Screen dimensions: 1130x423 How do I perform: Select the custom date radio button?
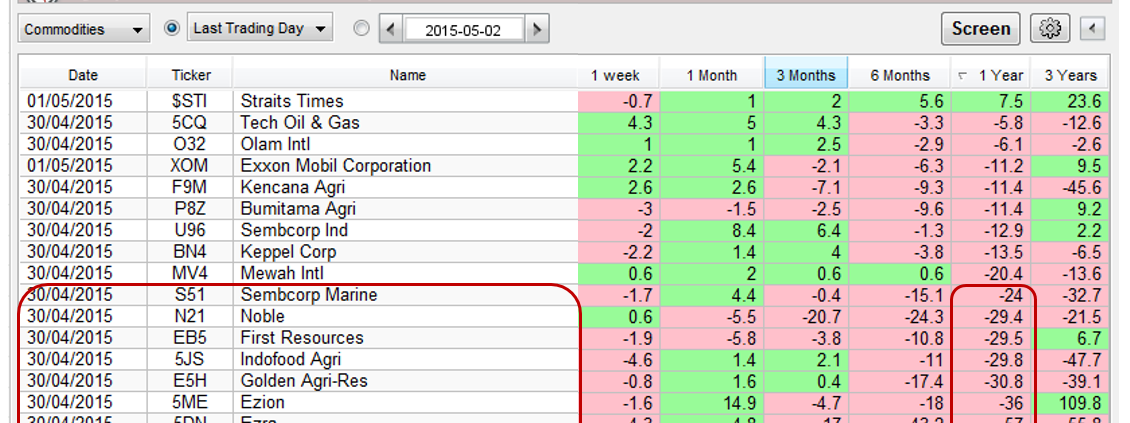pos(361,29)
